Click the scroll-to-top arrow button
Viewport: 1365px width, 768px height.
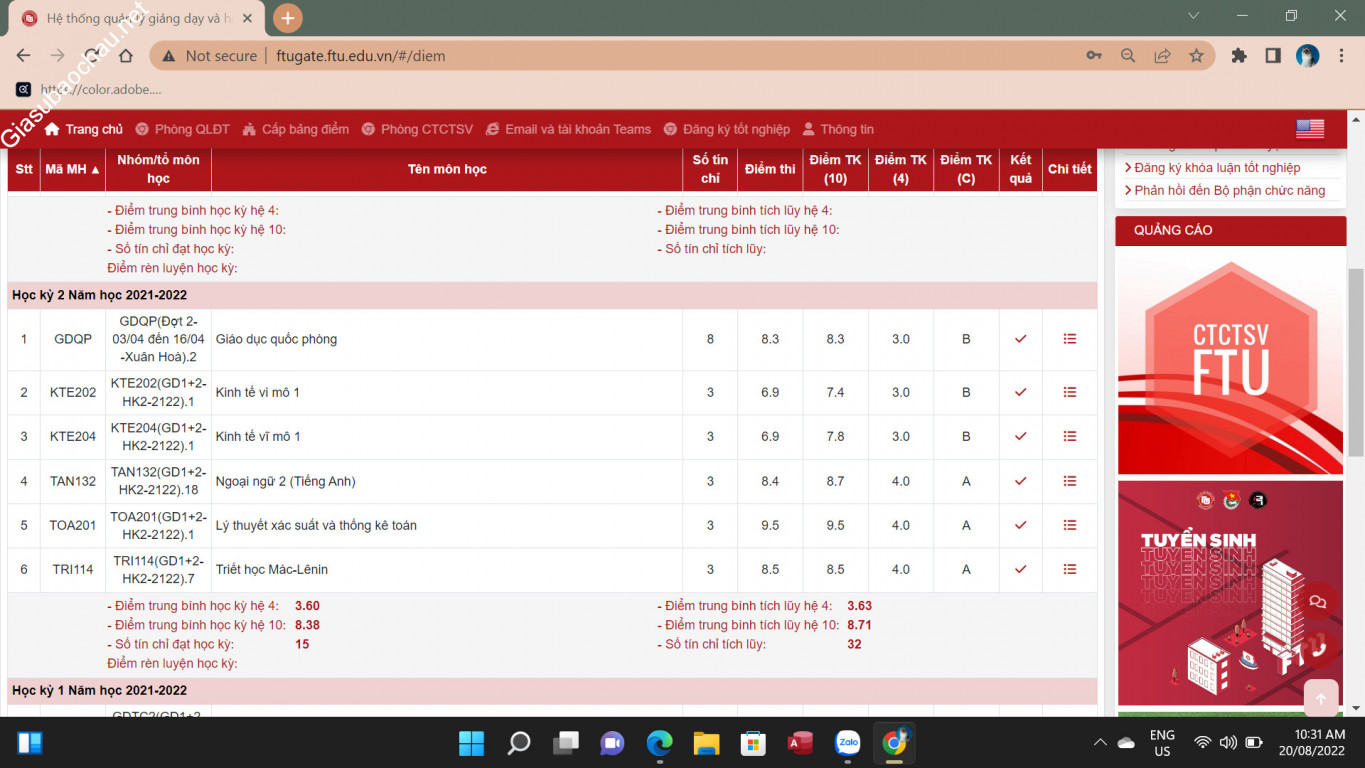(1320, 699)
